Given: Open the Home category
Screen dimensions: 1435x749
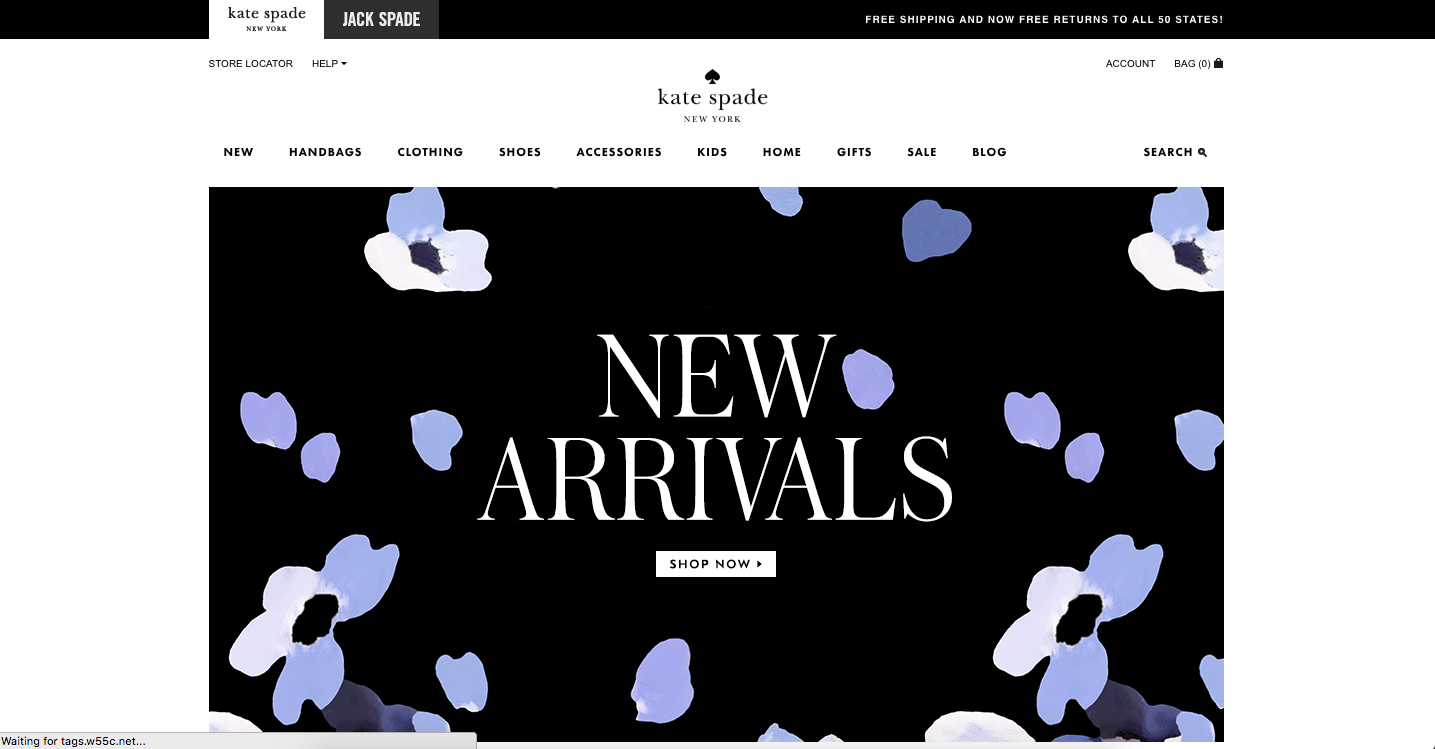Looking at the screenshot, I should point(782,152).
